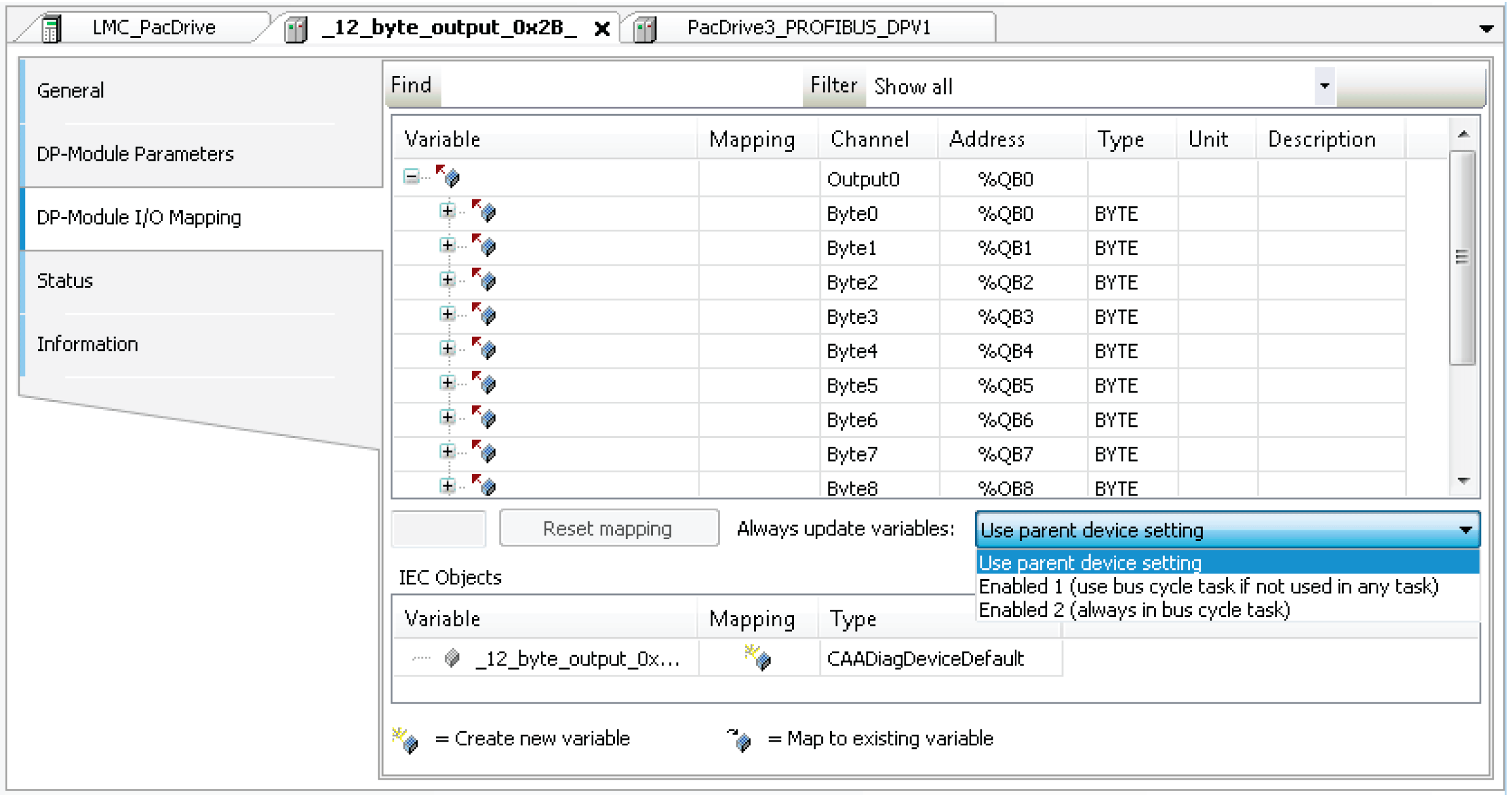Viewport: 1512px width, 795px height.
Task: Switch to DP-Module Parameters tab
Action: [x=136, y=154]
